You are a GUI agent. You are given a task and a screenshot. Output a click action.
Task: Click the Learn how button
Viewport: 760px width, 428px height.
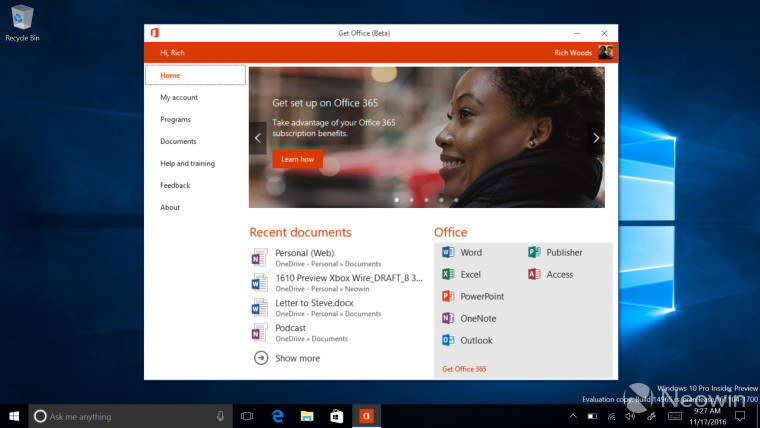pyautogui.click(x=298, y=159)
